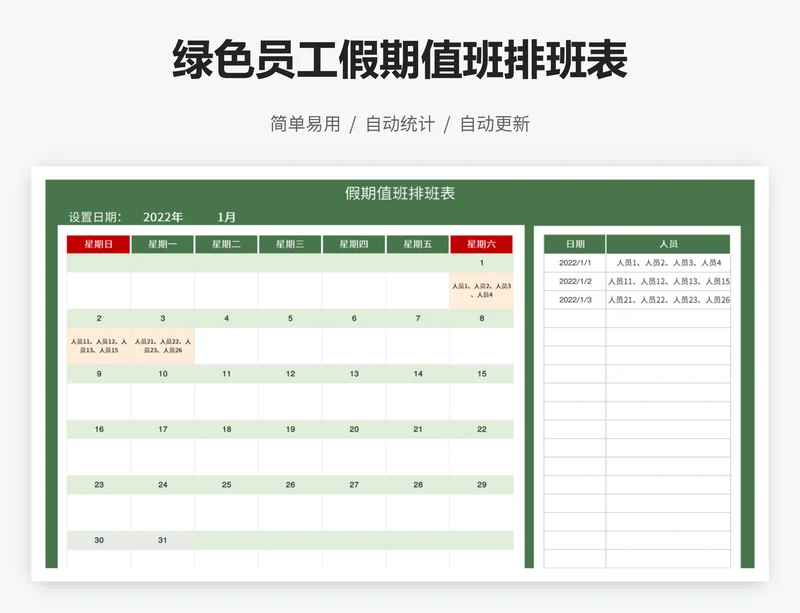
Task: Click calendar date 6 cell
Action: (x=354, y=318)
